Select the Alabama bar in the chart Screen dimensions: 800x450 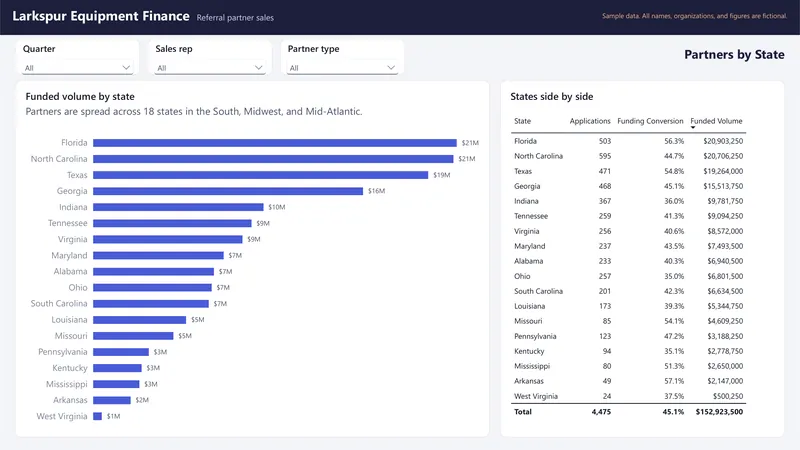153,271
